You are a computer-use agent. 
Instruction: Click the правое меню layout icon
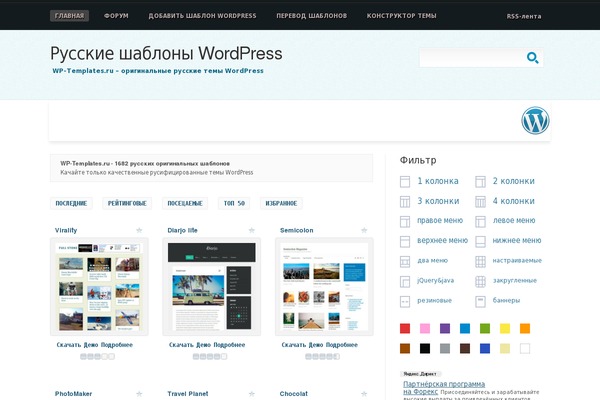[x=405, y=221]
